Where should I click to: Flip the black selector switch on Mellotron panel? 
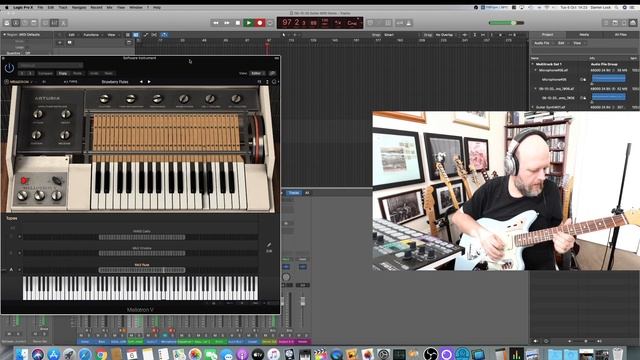click(58, 180)
